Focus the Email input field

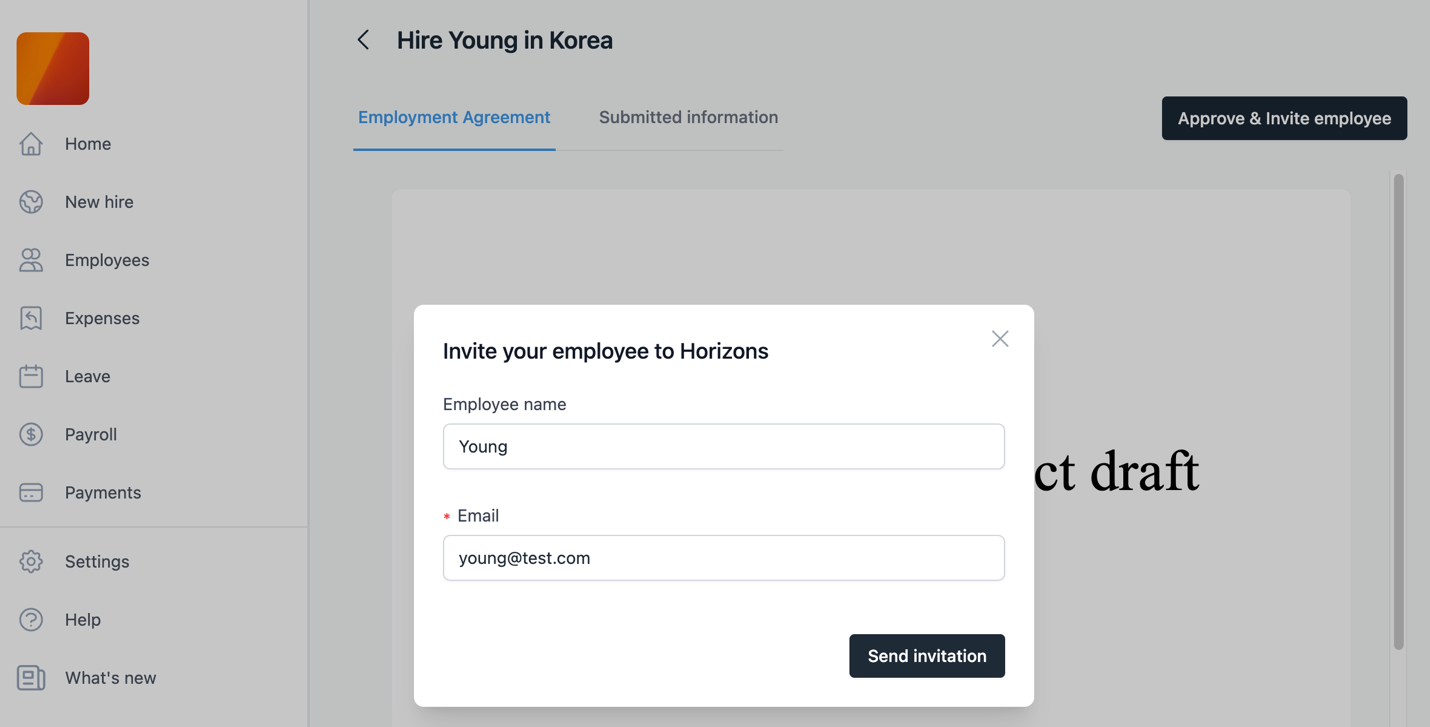[x=724, y=558]
